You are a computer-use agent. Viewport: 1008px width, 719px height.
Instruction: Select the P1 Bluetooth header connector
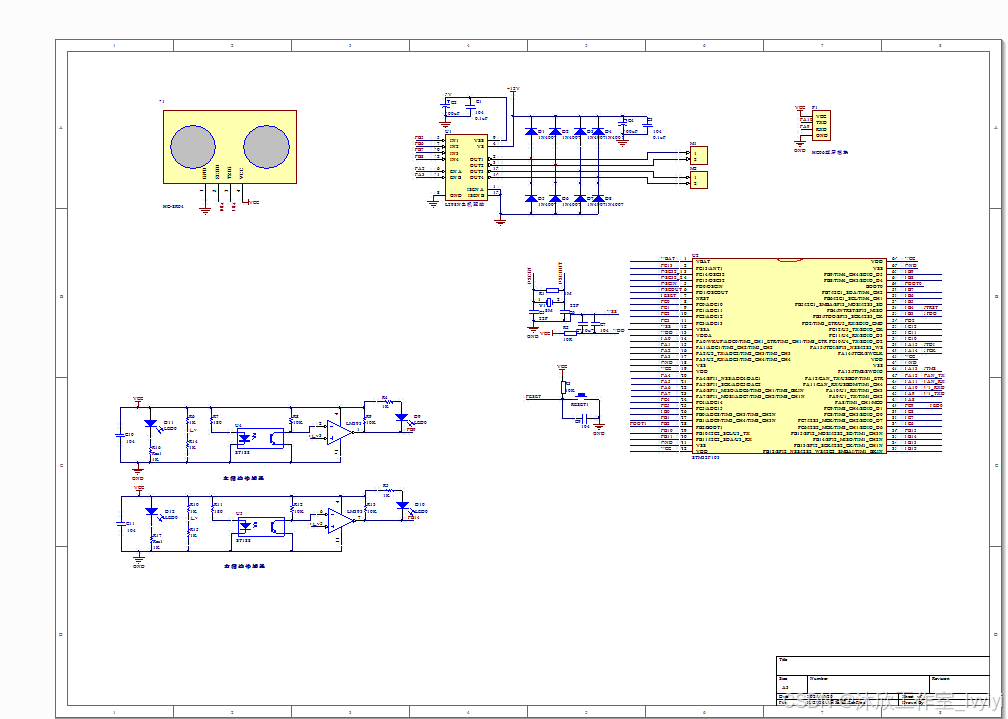click(821, 125)
